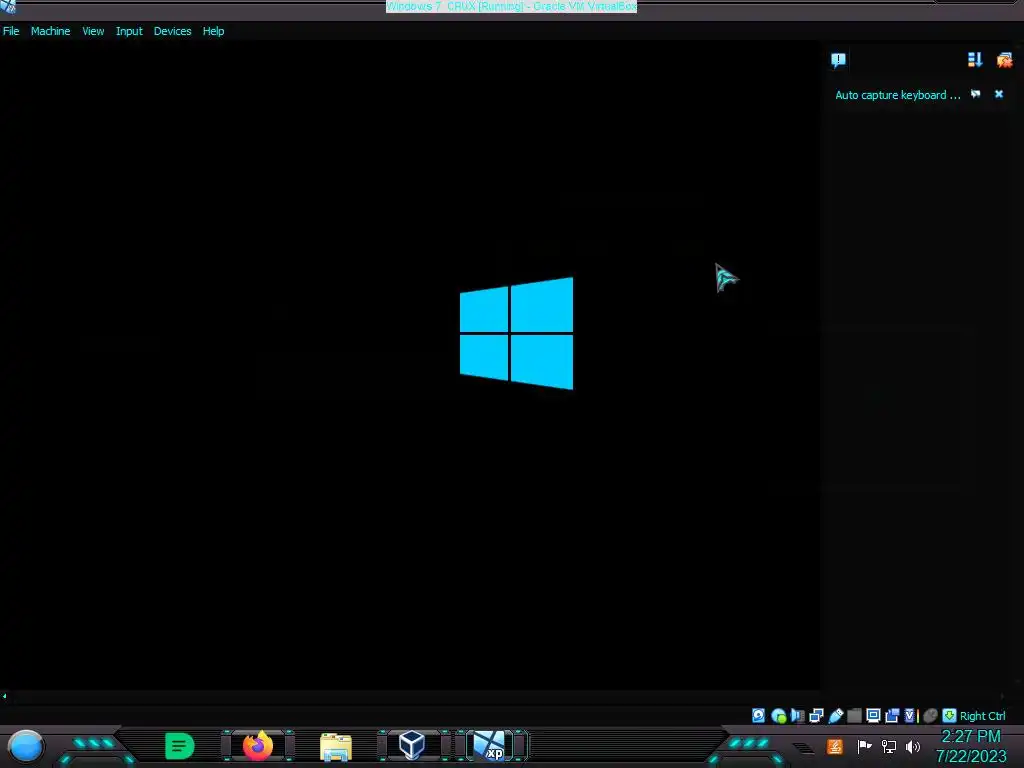Click the screen recording status icon
The image size is (1024, 768).
coord(892,716)
